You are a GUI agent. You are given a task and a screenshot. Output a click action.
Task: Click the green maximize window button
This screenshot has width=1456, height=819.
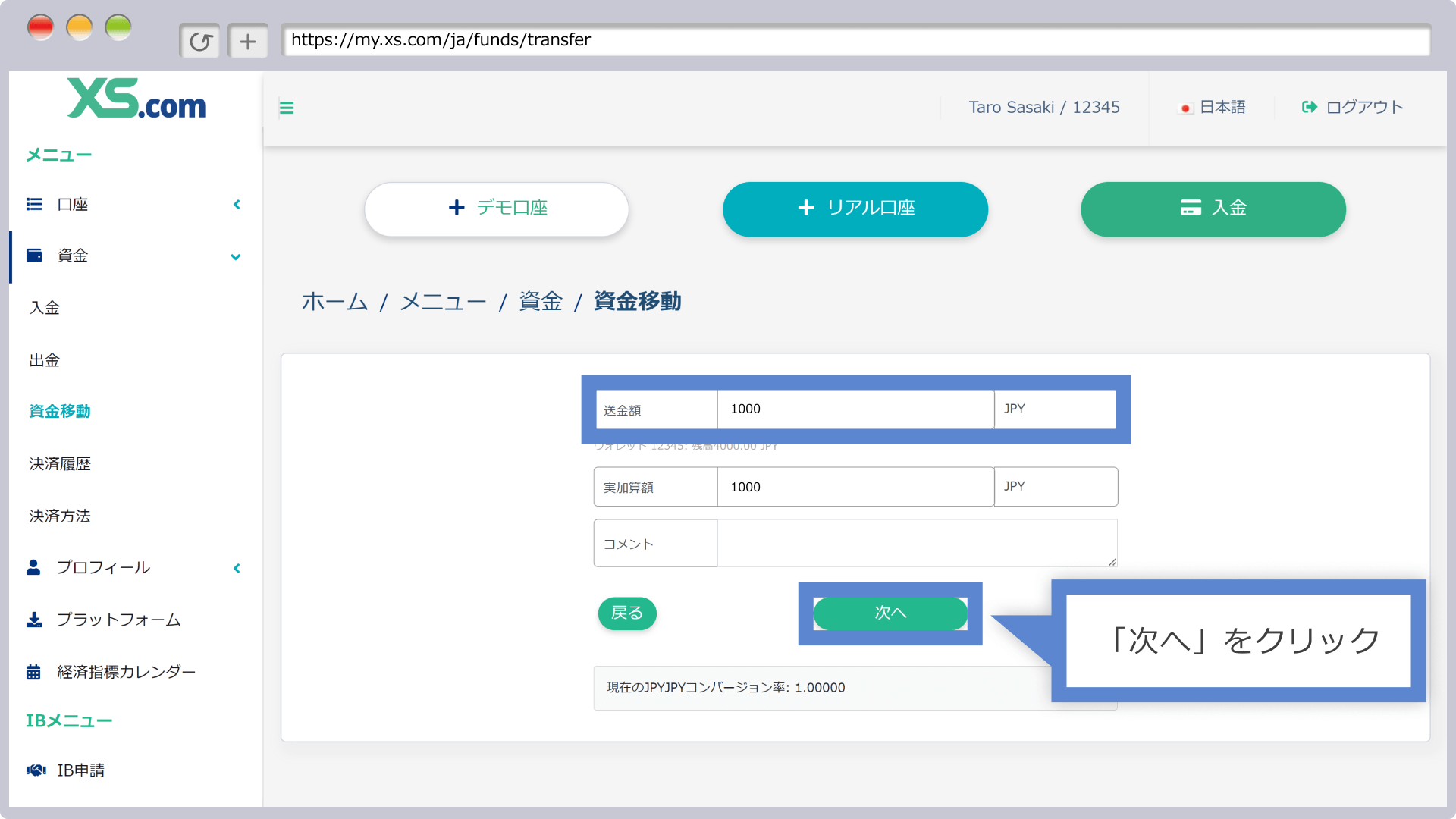coord(118,27)
